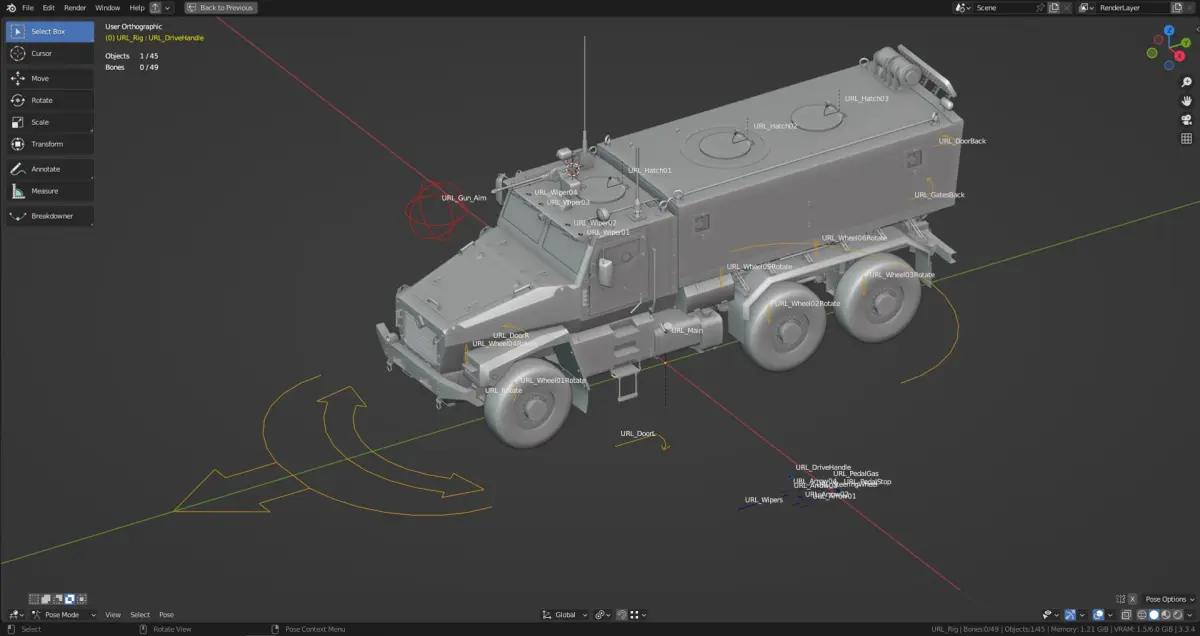Create a new Scene copy icon
This screenshot has width=1200, height=636.
(x=1054, y=7)
